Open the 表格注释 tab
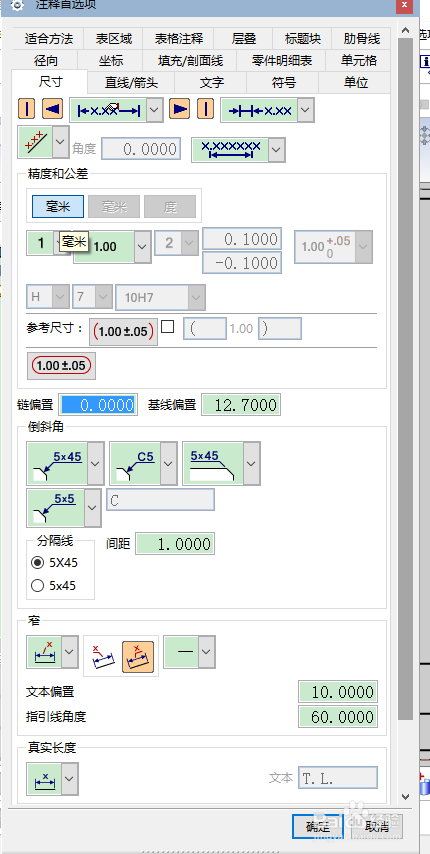 [179, 39]
